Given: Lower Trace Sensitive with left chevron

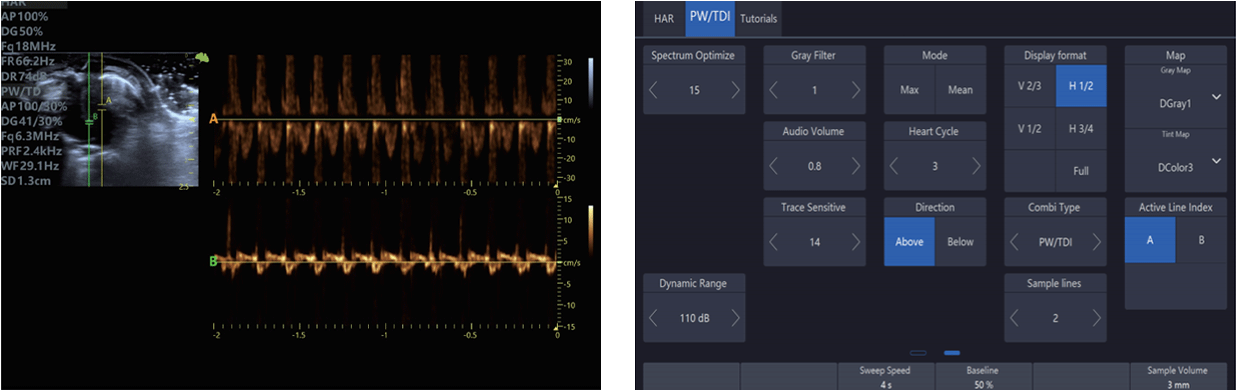Looking at the screenshot, I should (774, 242).
